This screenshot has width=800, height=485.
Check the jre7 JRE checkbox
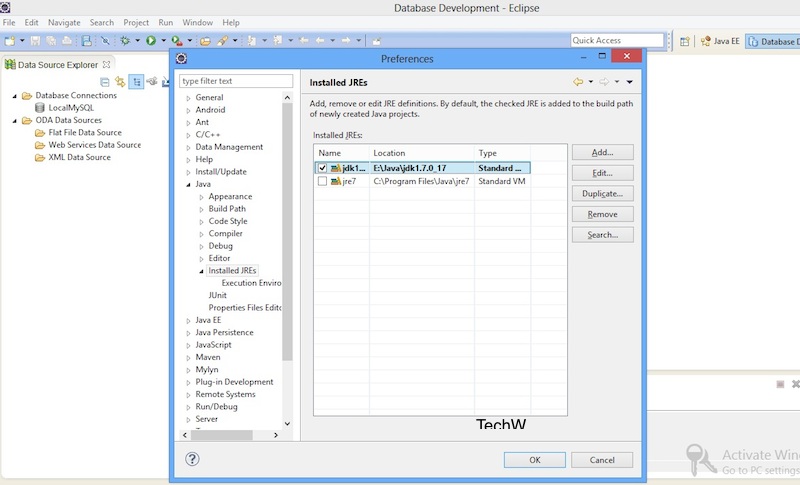(x=322, y=181)
